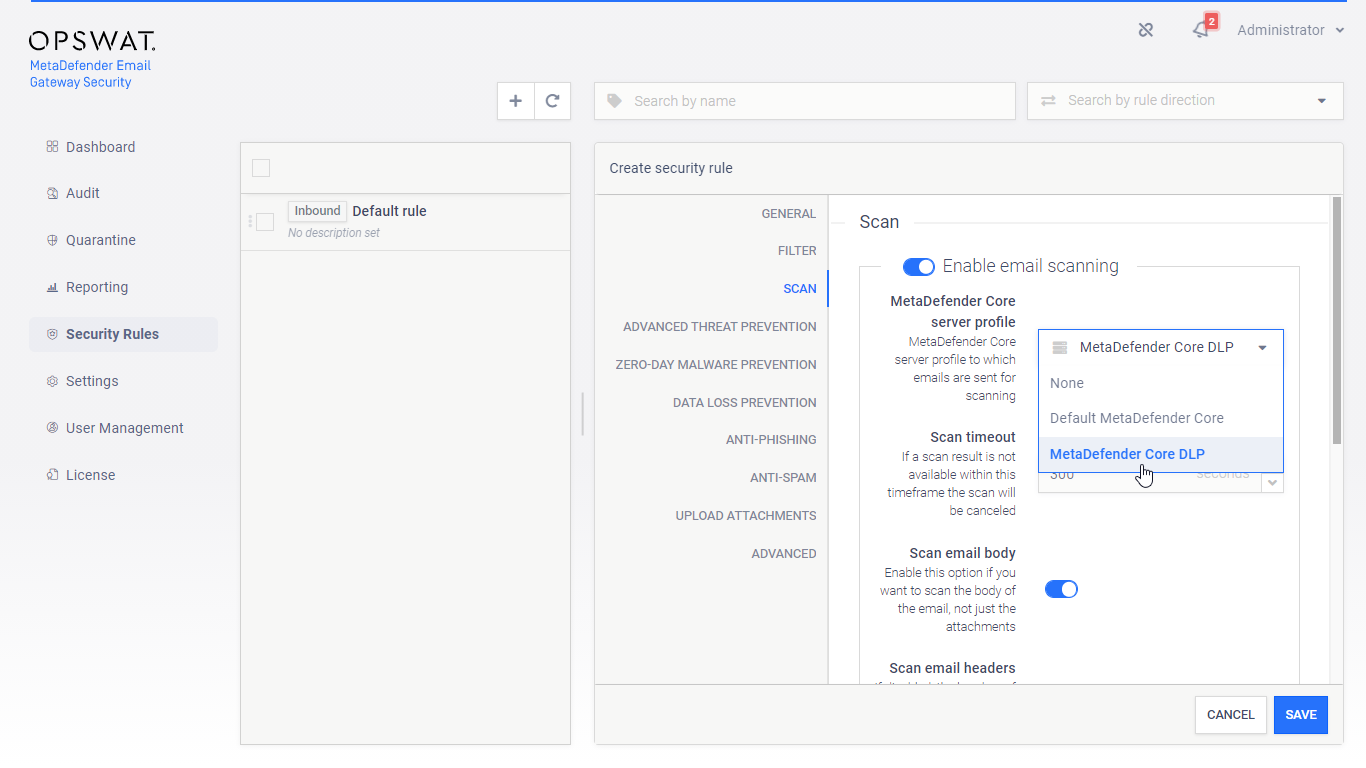The image size is (1366, 768).
Task: Click the CANCEL button
Action: coord(1231,715)
